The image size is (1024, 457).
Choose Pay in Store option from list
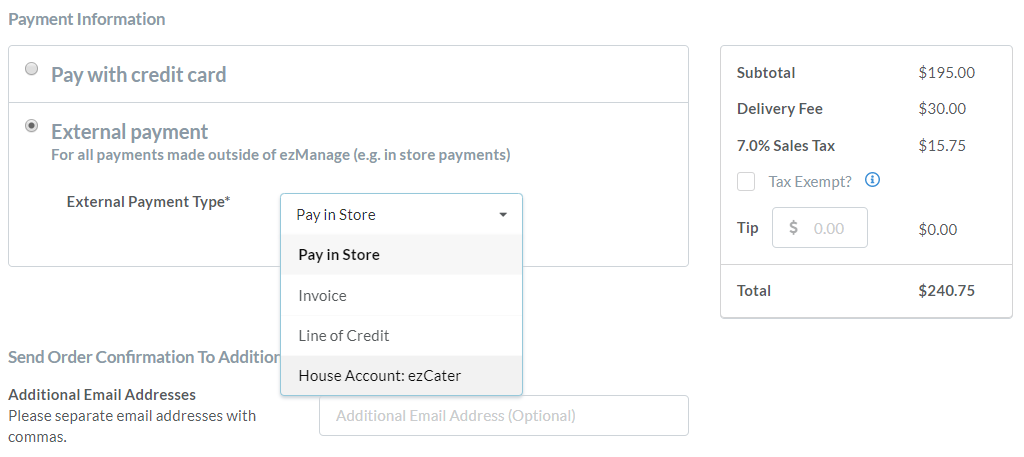click(402, 255)
